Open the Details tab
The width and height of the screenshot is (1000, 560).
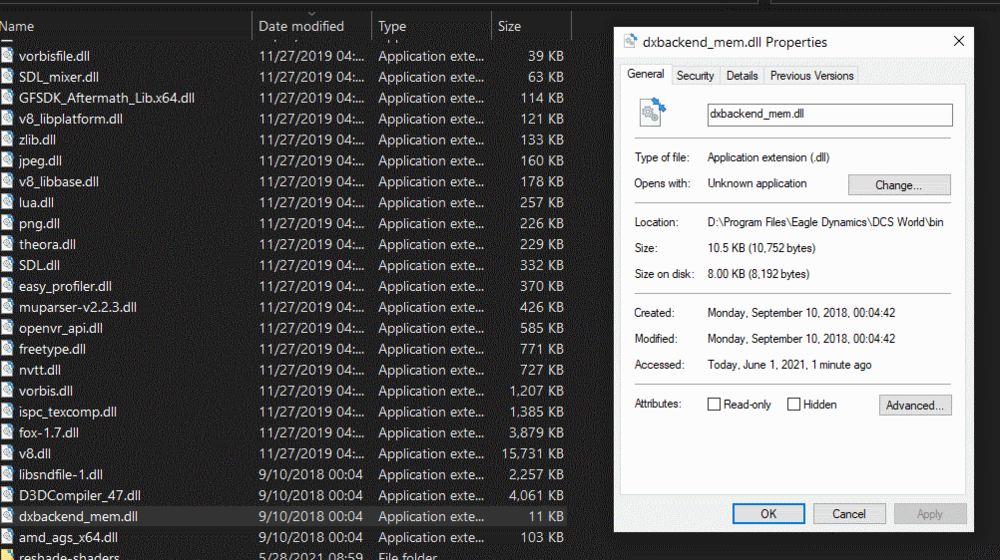(742, 75)
